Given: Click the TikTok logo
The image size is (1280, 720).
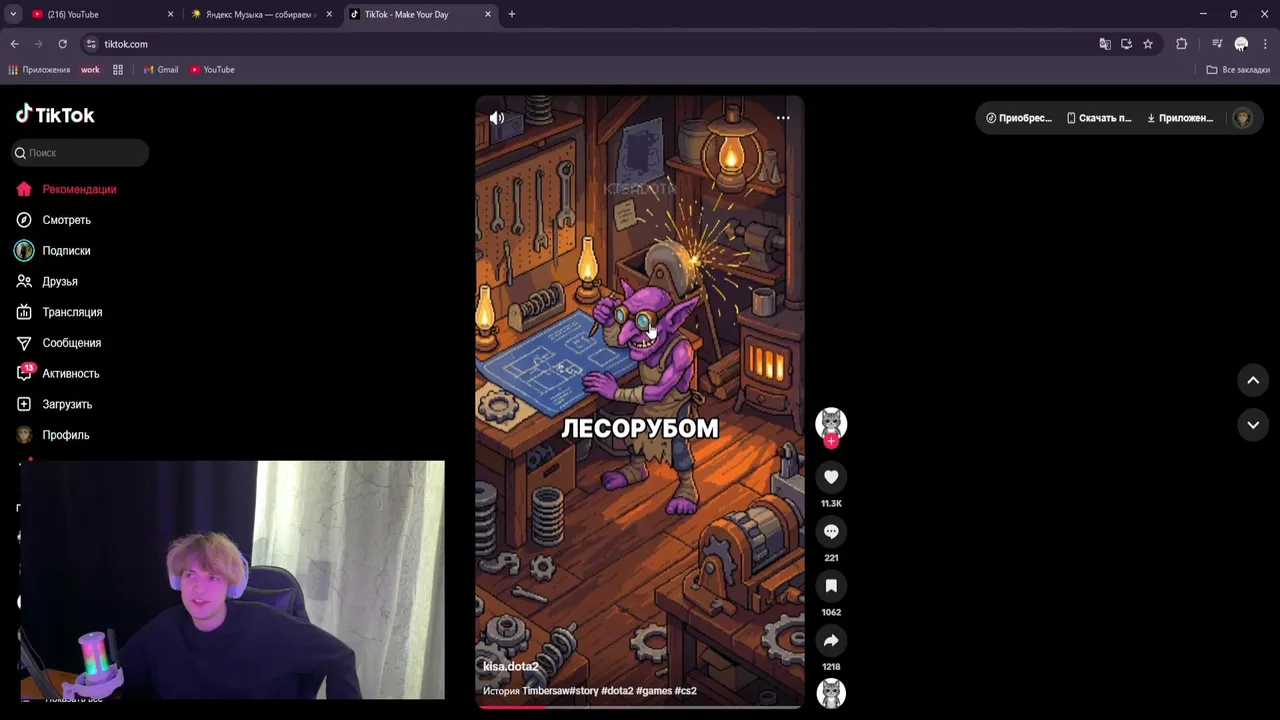Looking at the screenshot, I should click(55, 115).
